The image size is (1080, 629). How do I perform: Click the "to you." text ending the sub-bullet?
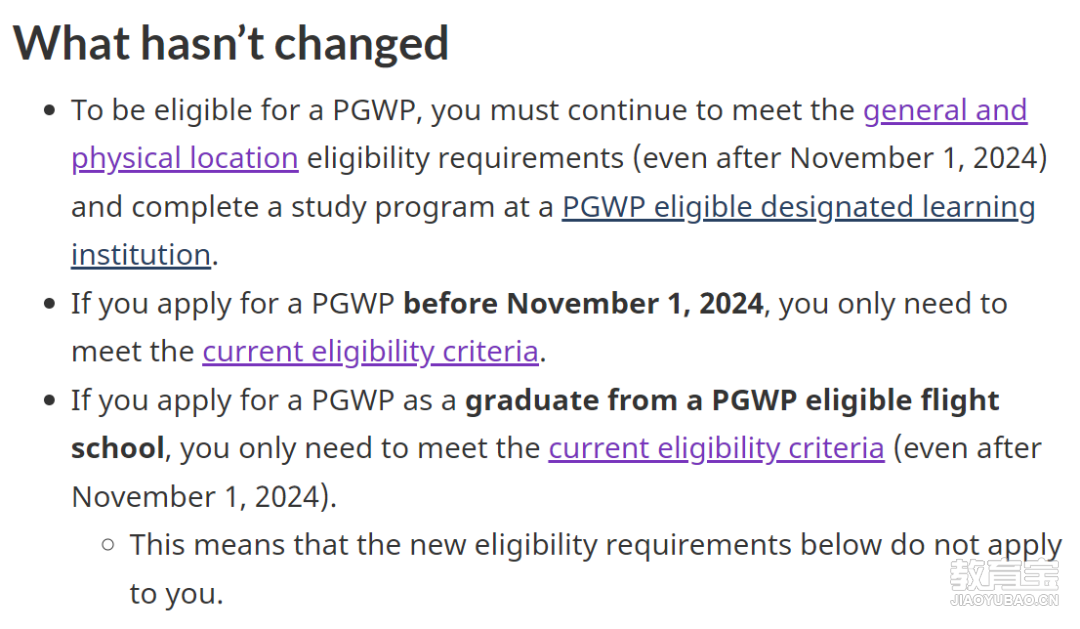[176, 594]
